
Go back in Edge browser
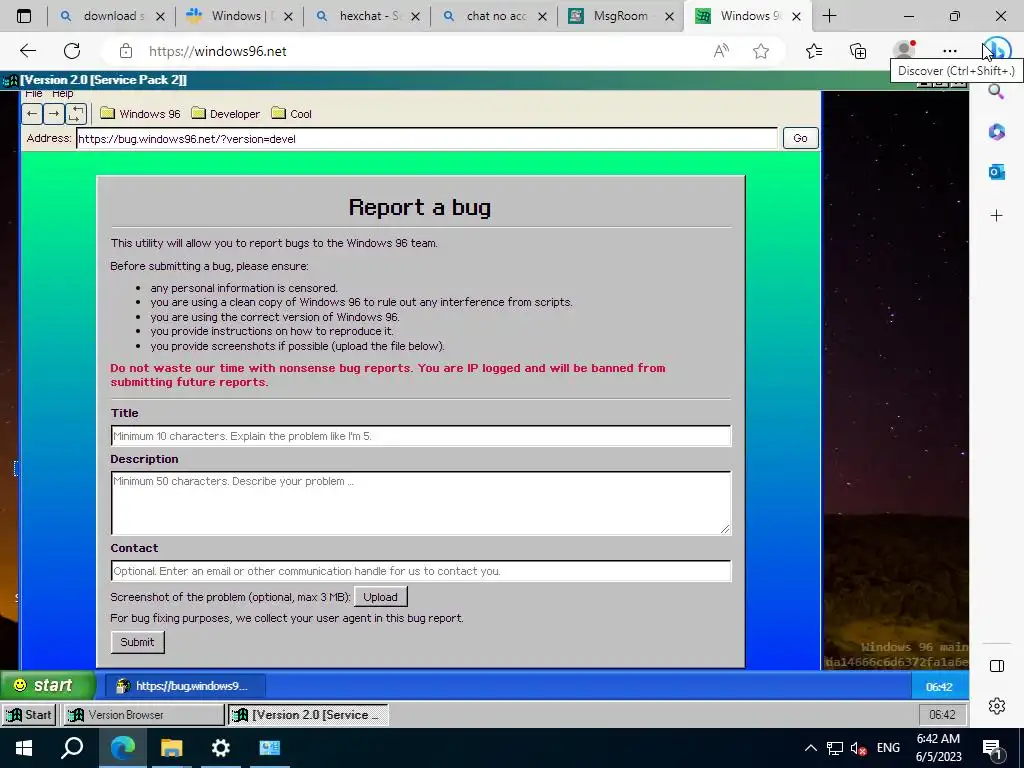pos(27,51)
